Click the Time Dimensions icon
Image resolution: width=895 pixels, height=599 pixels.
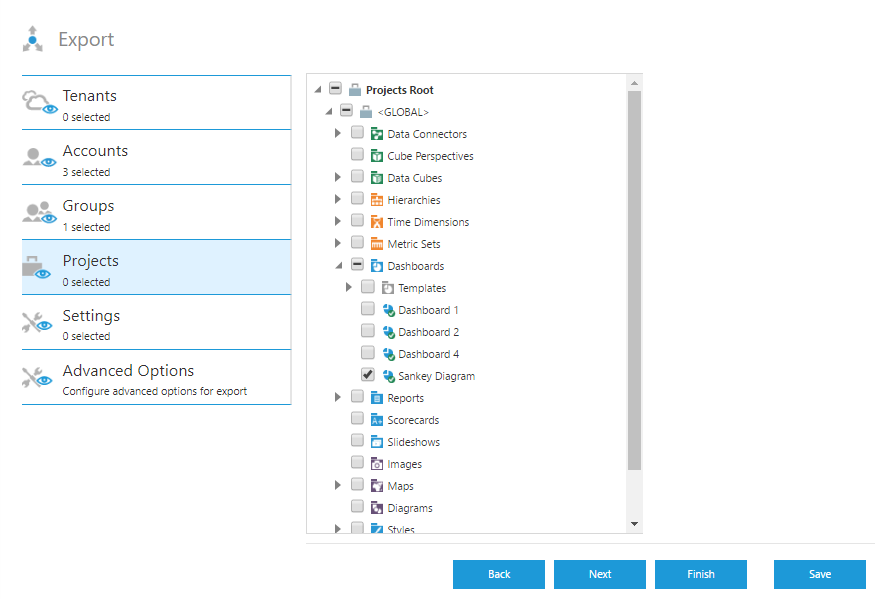377,222
